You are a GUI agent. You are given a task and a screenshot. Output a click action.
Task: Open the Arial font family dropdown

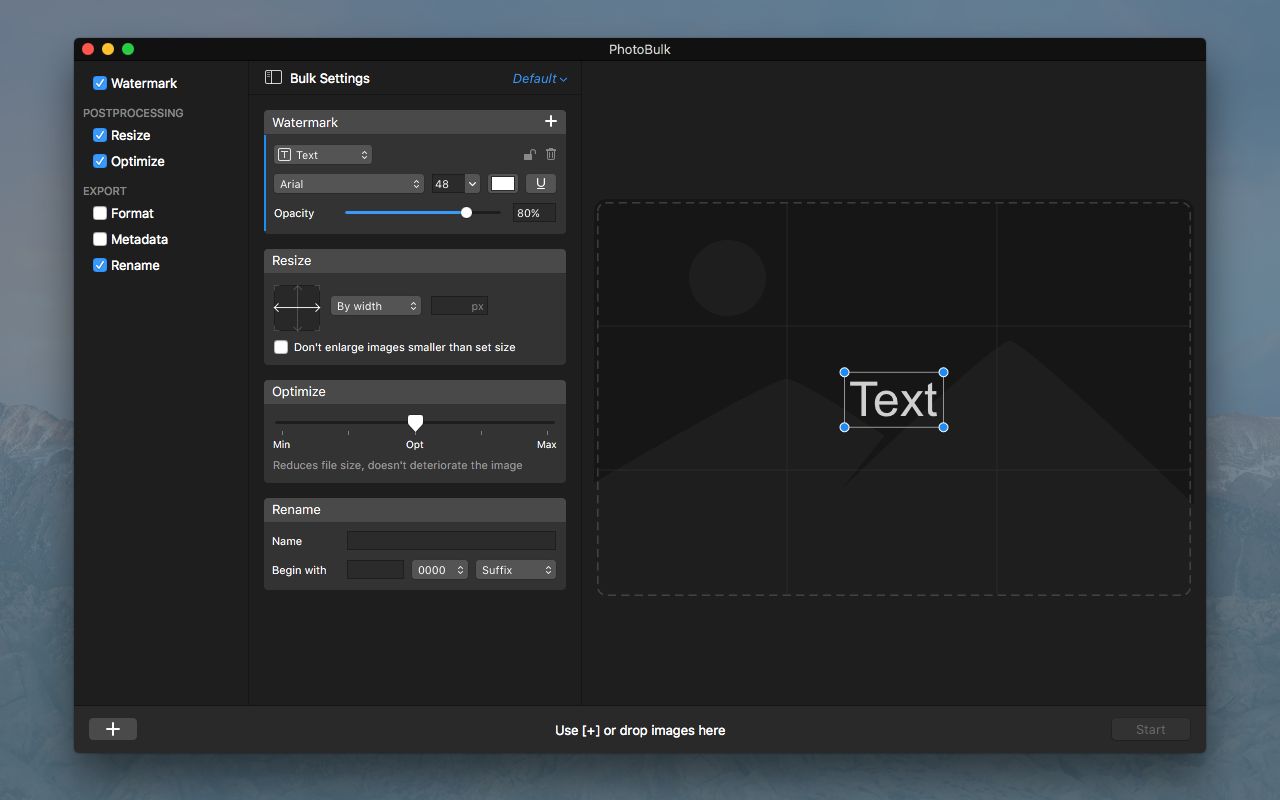point(348,183)
